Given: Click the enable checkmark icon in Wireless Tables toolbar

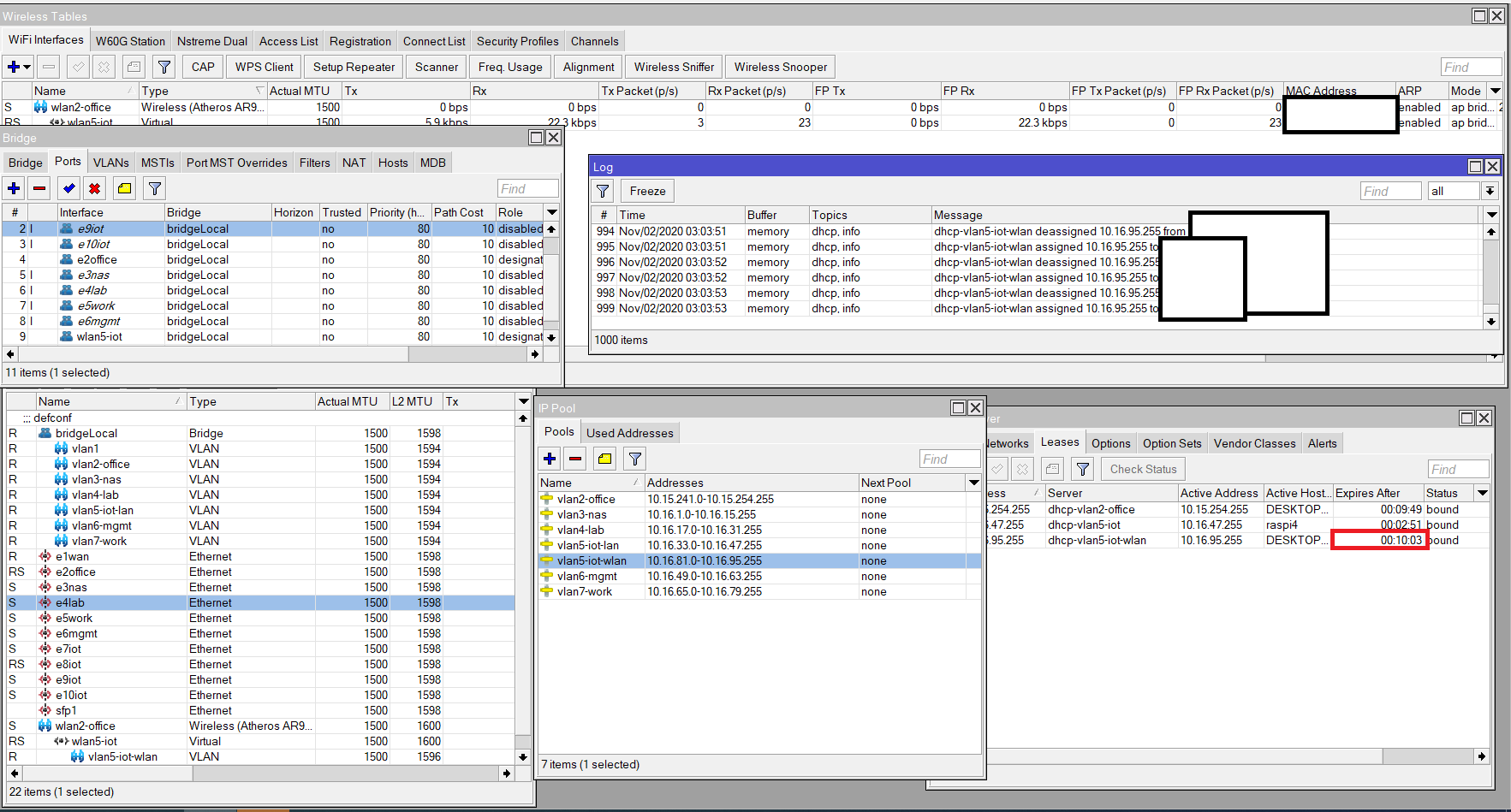Looking at the screenshot, I should click(78, 67).
